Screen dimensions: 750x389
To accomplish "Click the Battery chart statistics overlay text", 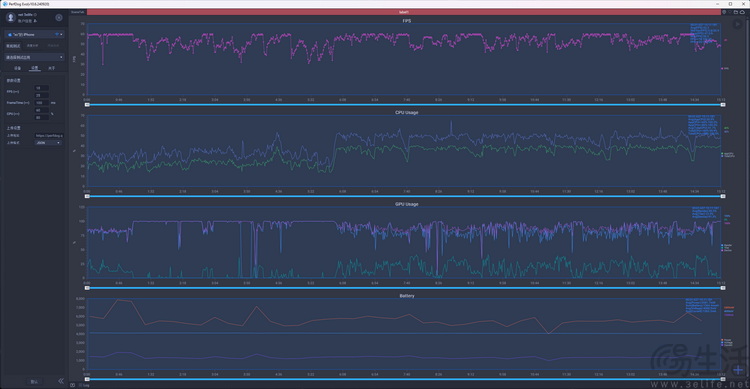I will [701, 306].
